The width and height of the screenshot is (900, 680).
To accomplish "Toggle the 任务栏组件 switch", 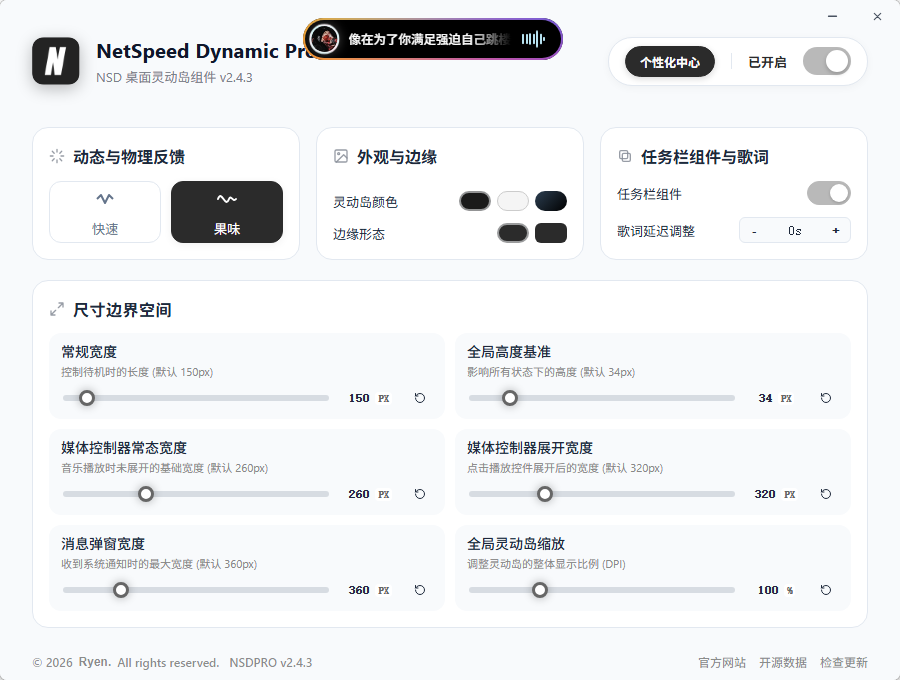I will pyautogui.click(x=829, y=193).
